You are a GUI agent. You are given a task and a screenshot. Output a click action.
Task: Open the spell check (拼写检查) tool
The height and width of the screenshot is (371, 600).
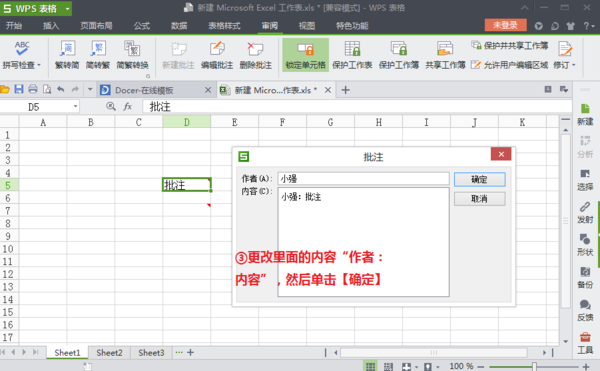point(21,55)
